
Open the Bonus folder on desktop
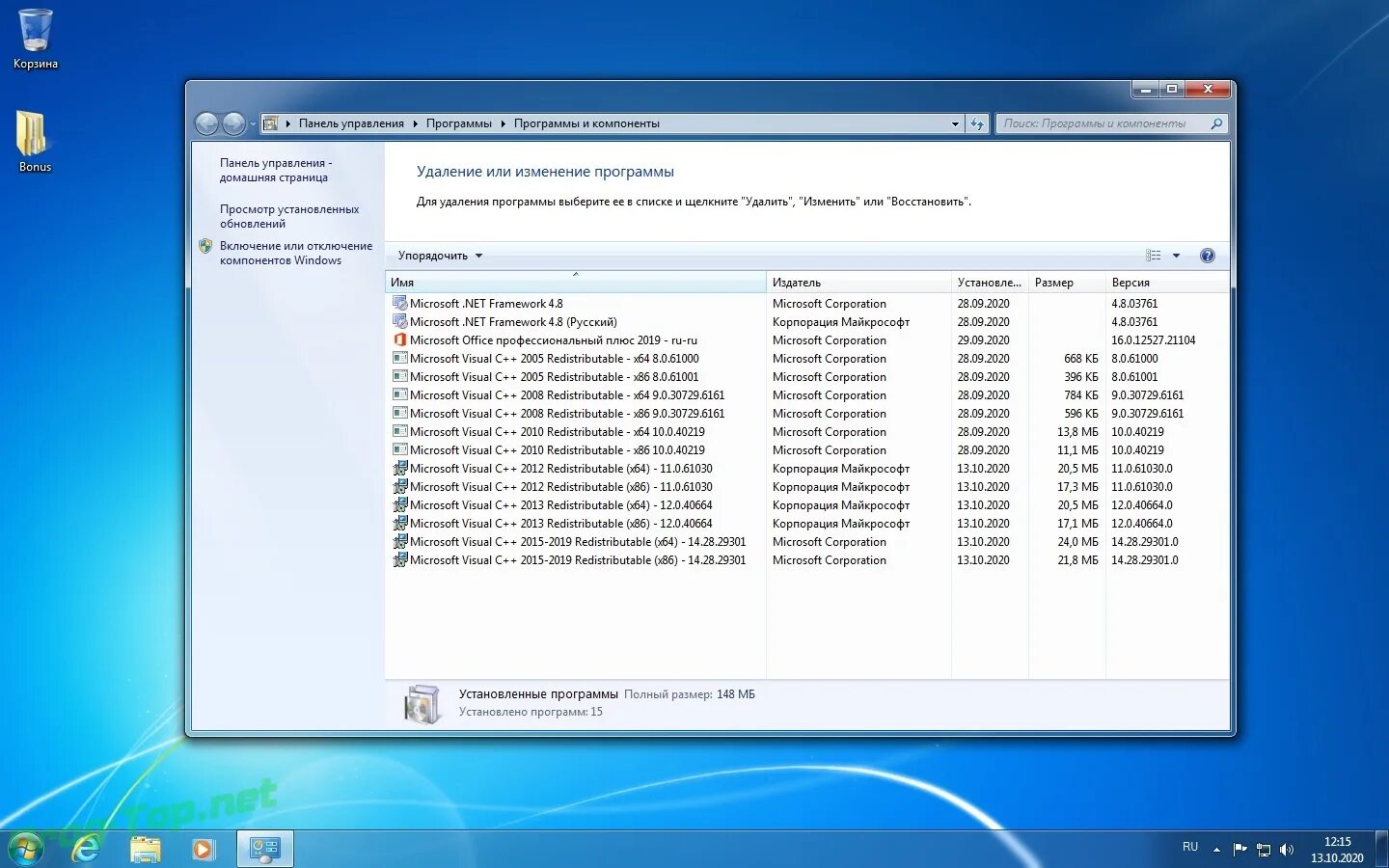click(x=34, y=141)
